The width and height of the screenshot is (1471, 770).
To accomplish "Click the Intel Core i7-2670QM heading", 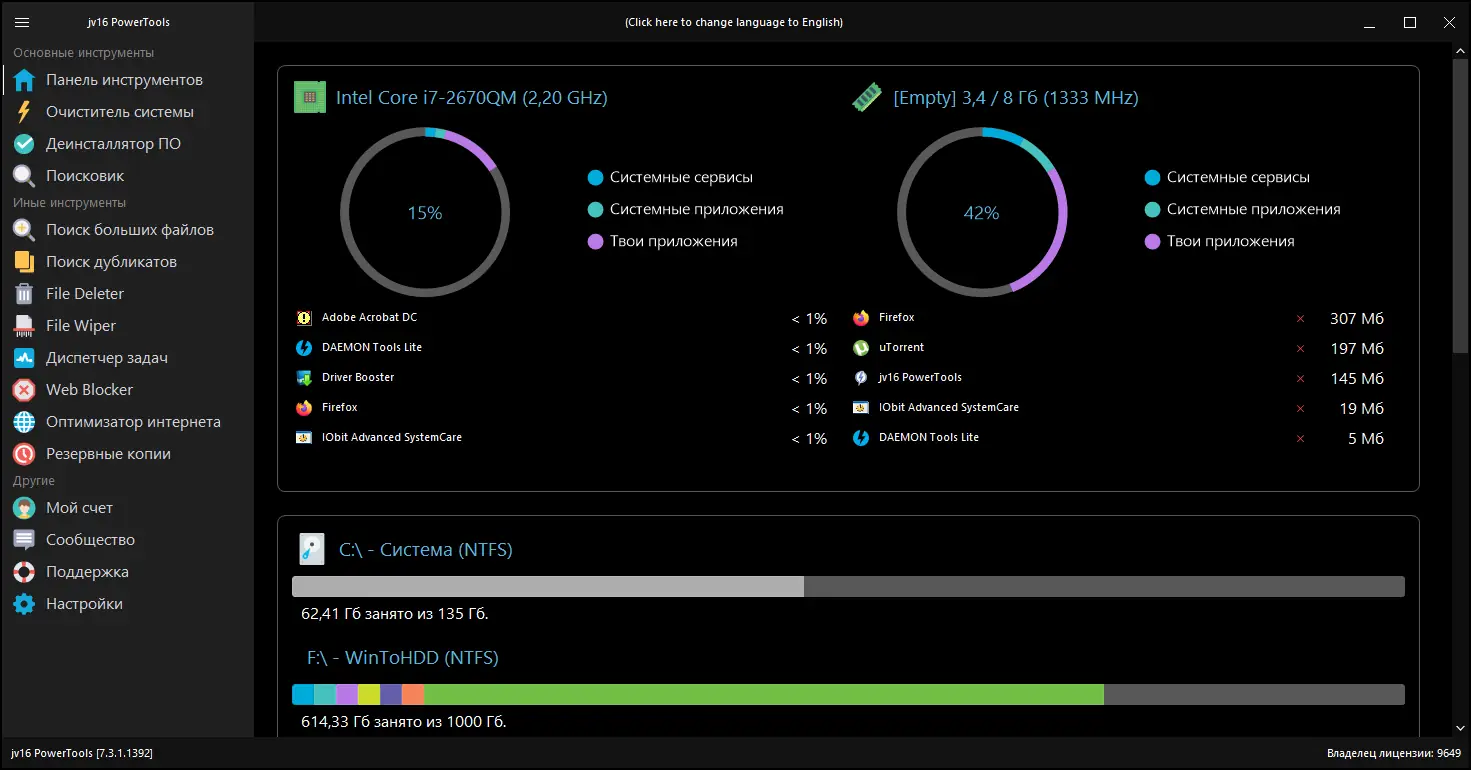I will coord(472,97).
